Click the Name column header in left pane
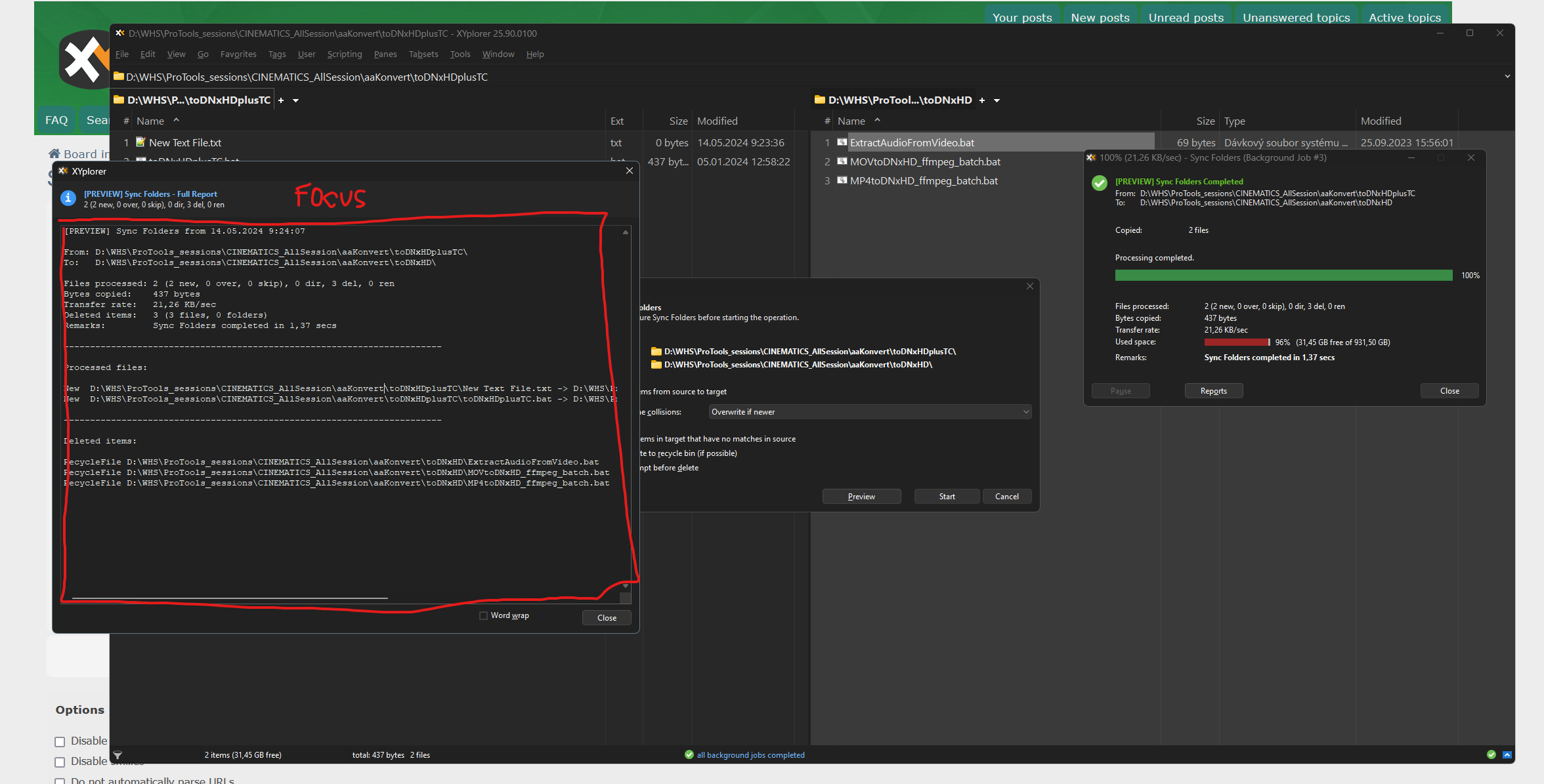The height and width of the screenshot is (784, 1544). click(150, 121)
